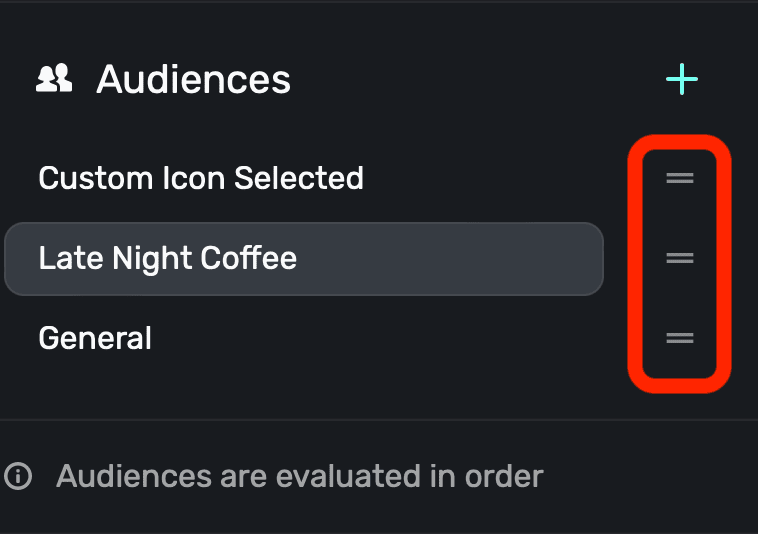Click the circled "i" information symbol
The image size is (758, 534).
coord(17,475)
